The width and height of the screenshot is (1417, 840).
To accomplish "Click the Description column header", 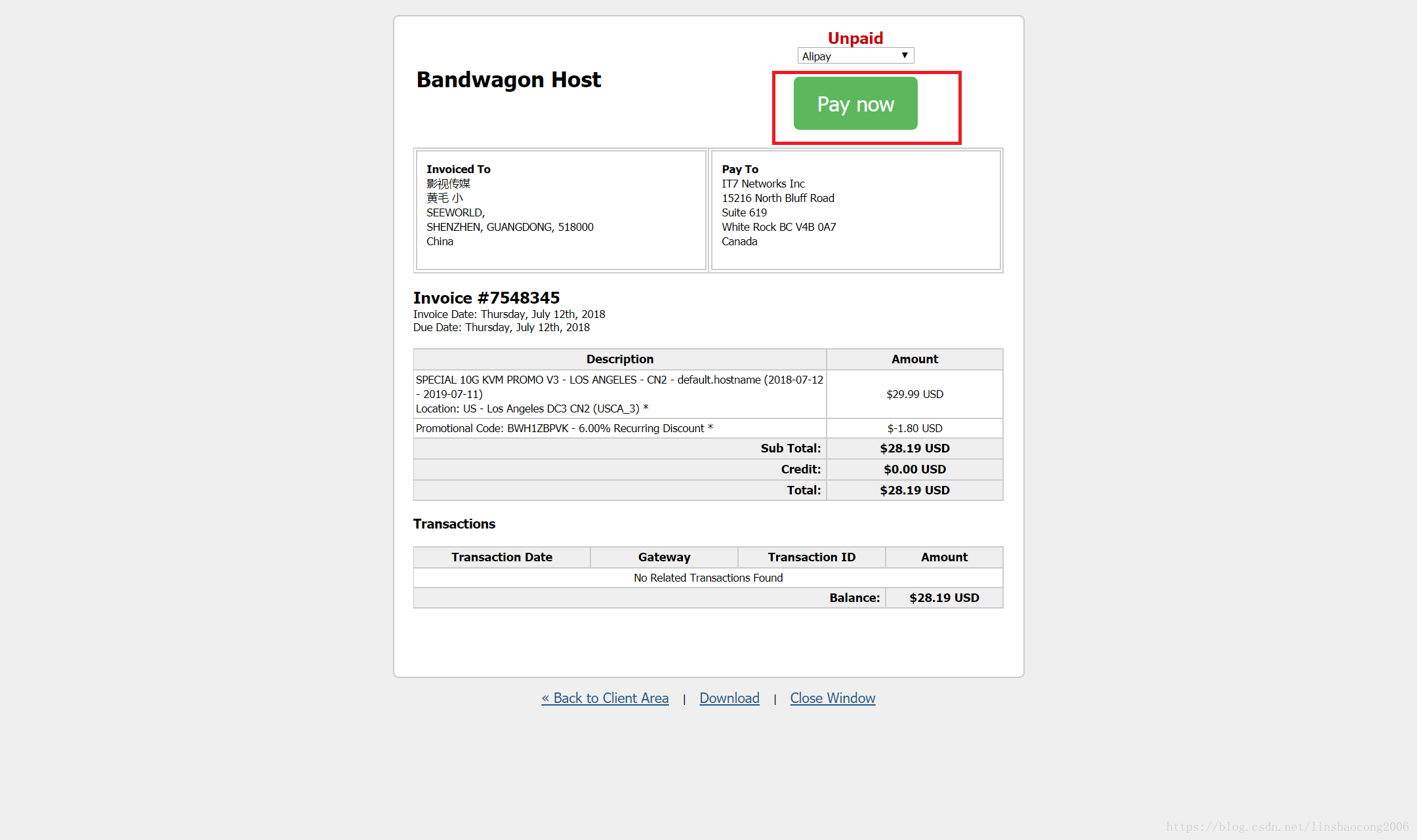I will [619, 359].
